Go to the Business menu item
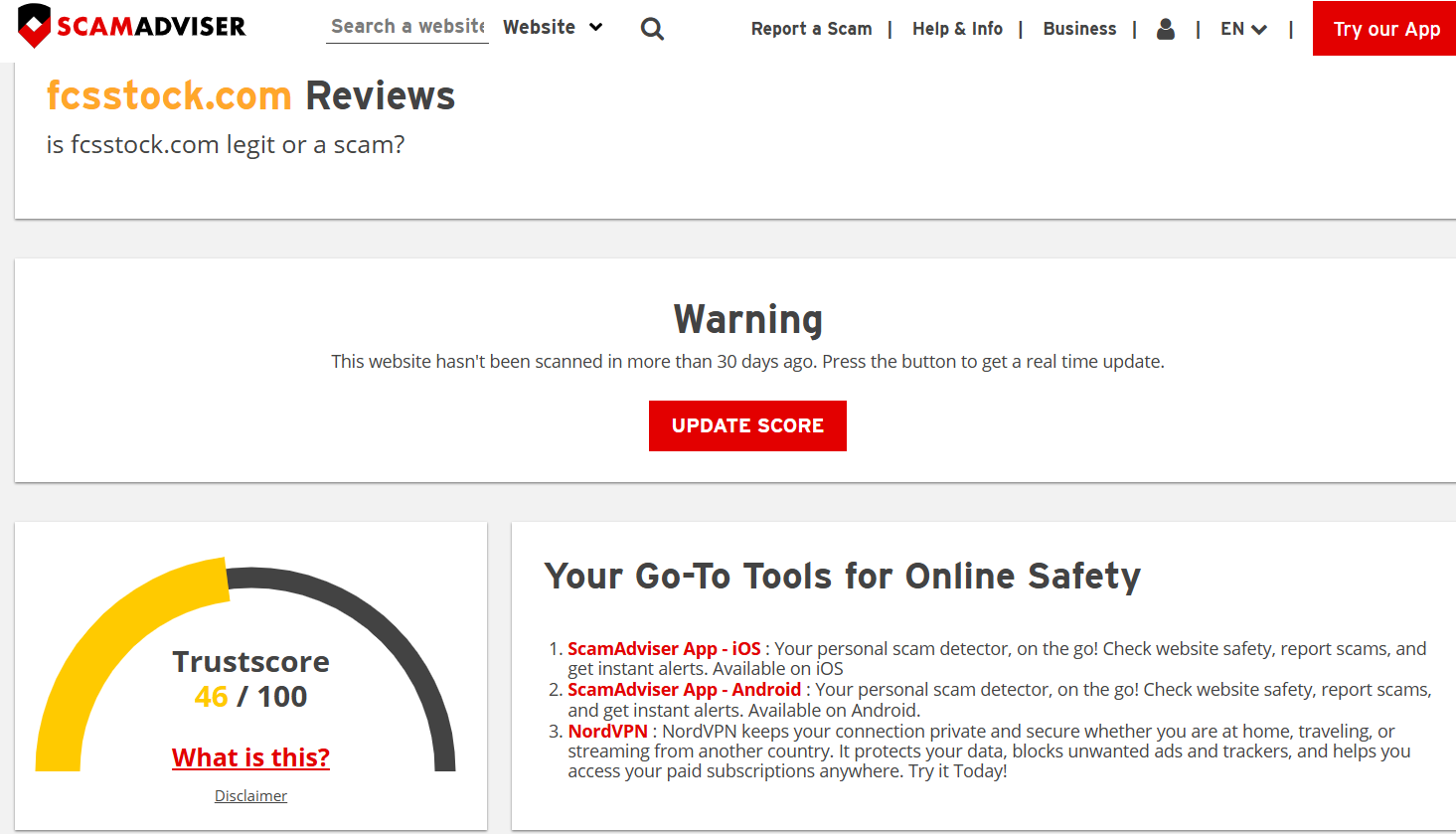Viewport: 1456px width, 834px height. coord(1079,29)
